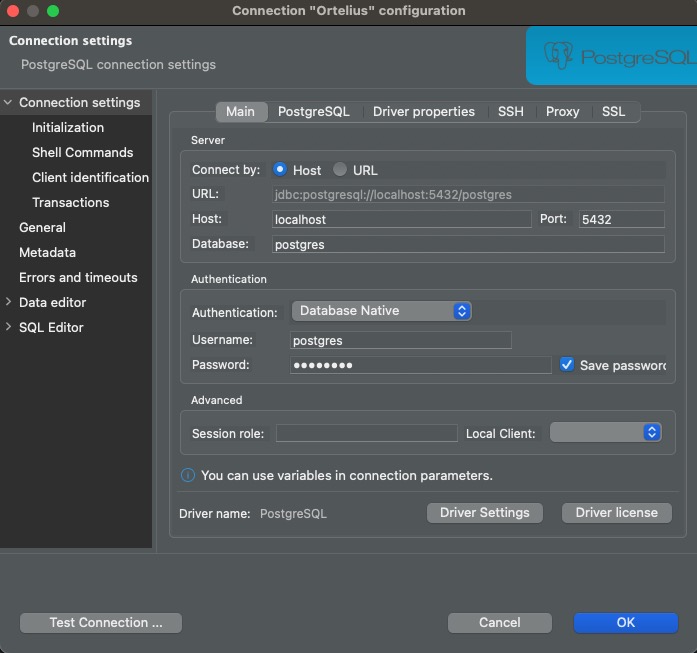Screen dimensions: 697x653
Task: Expand the SQL Editor node
Action: click(x=8, y=327)
